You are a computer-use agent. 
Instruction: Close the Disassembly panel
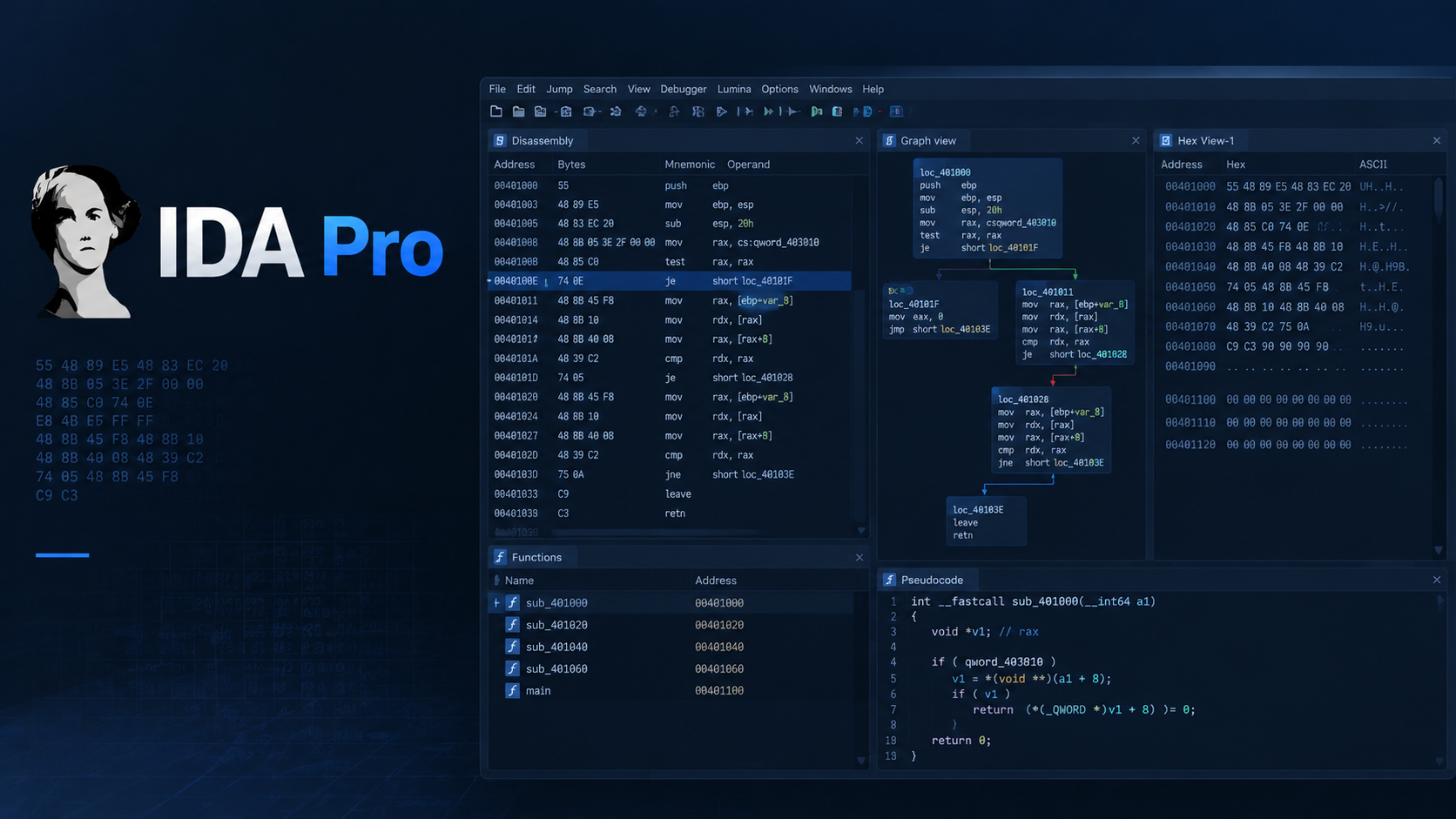pyautogui.click(x=859, y=140)
